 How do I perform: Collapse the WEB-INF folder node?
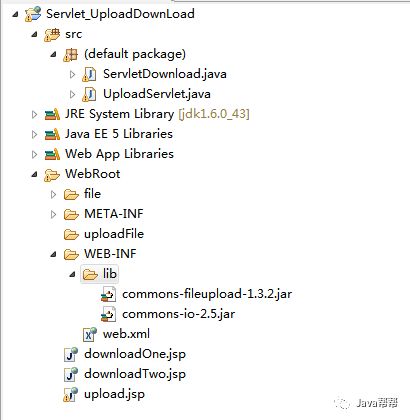pos(53,254)
